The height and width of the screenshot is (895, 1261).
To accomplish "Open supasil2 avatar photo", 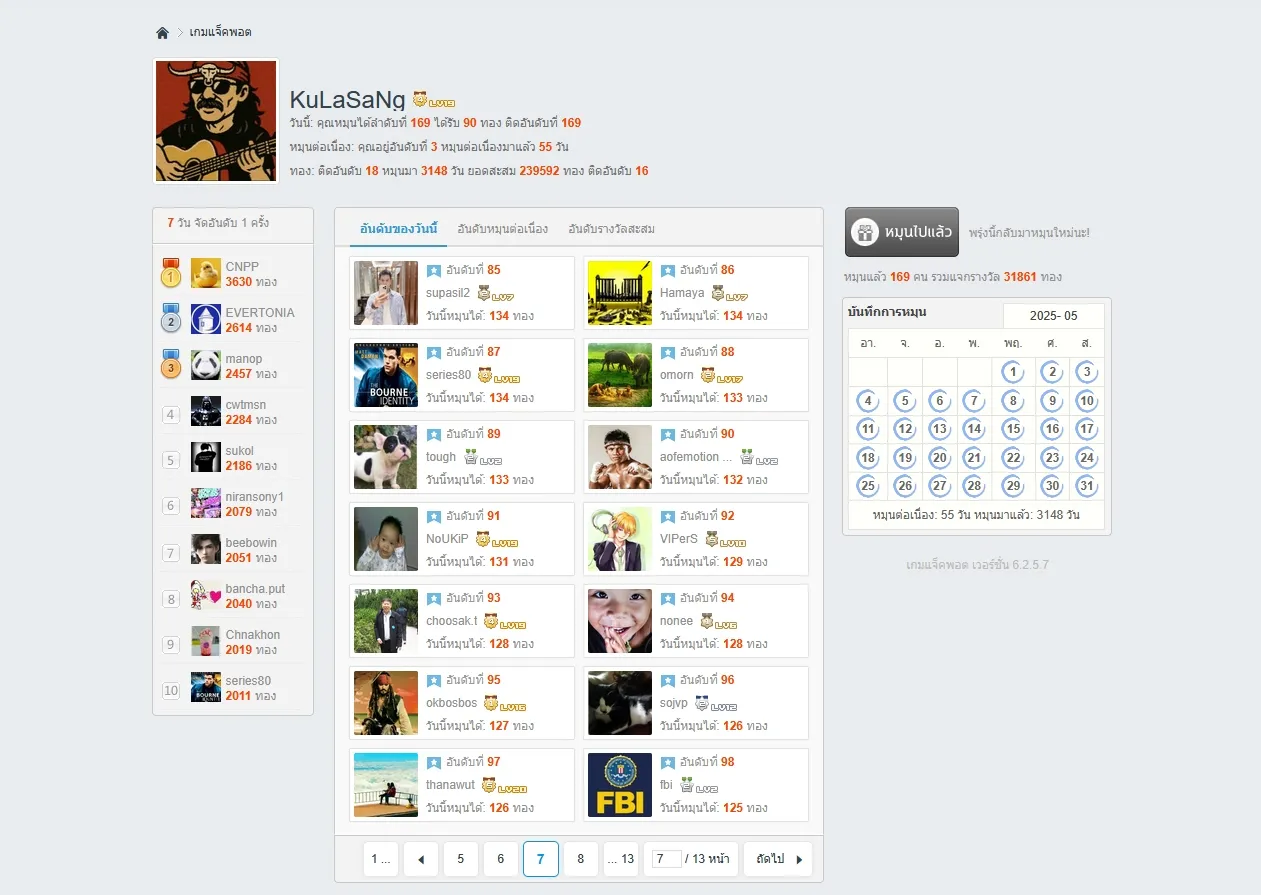I will 386,293.
